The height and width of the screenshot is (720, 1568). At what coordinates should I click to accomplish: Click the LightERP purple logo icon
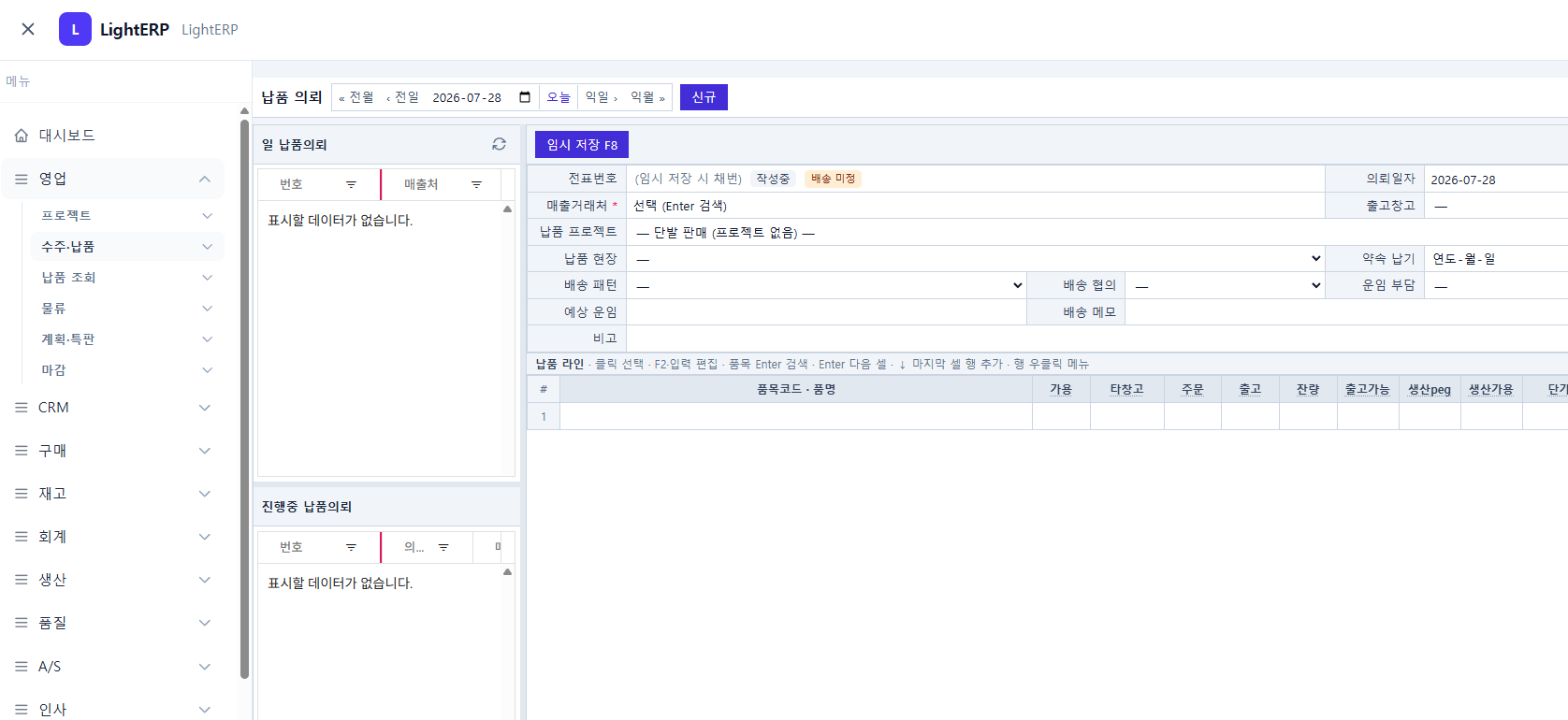click(75, 29)
